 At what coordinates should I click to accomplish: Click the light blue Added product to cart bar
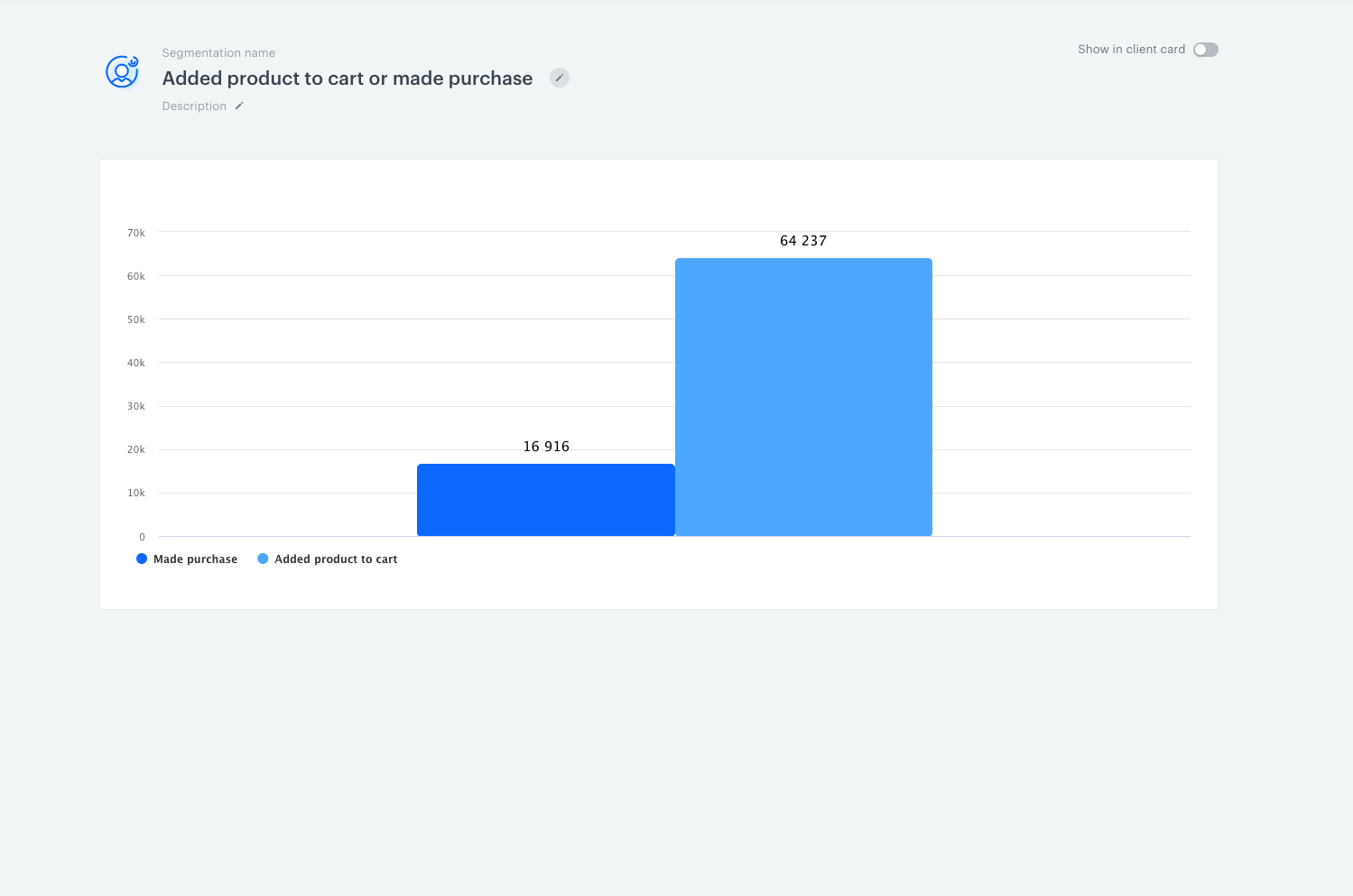[803, 397]
